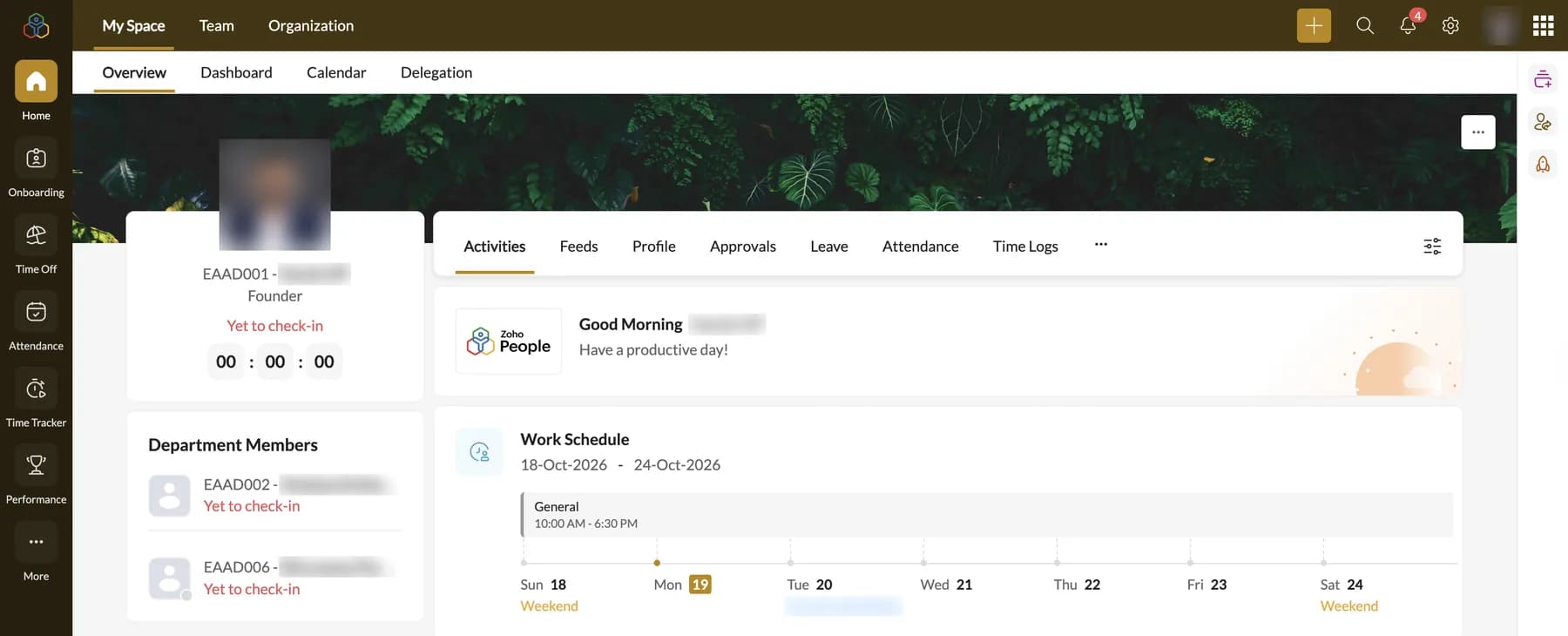Select the Overview sub-tab
The image size is (1568, 636).
tap(134, 72)
